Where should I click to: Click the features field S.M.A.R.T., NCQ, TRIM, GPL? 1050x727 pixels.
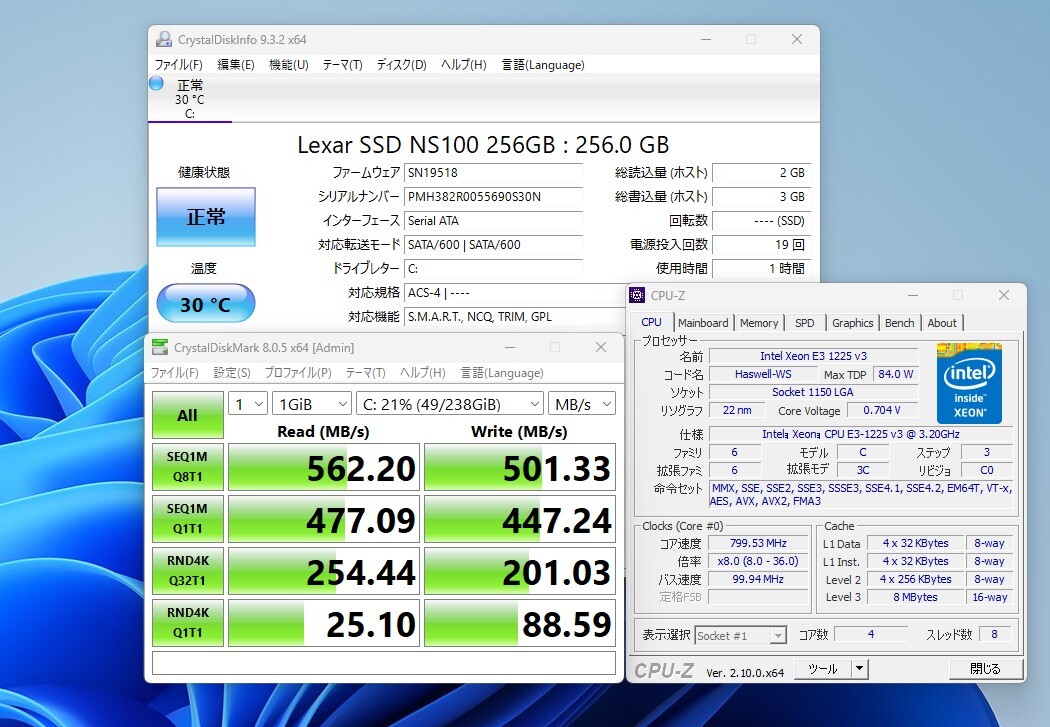click(x=514, y=317)
